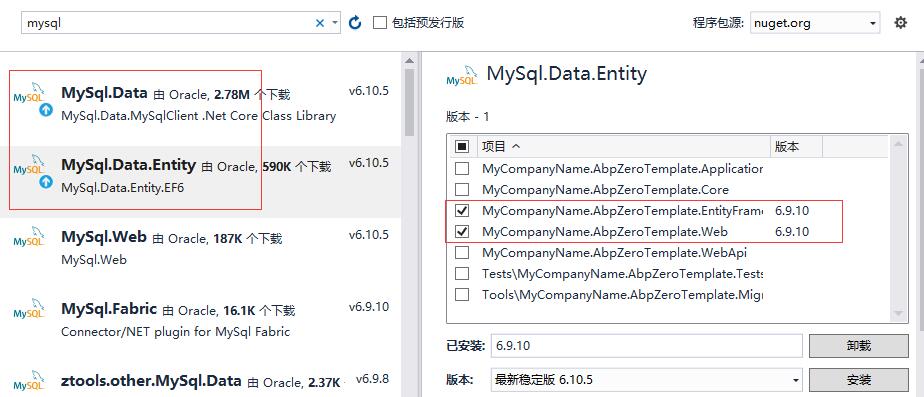Screen dimensions: 924x397
Task: Click Connector/NET plugin for MySql Fabric text
Action: tap(176, 332)
